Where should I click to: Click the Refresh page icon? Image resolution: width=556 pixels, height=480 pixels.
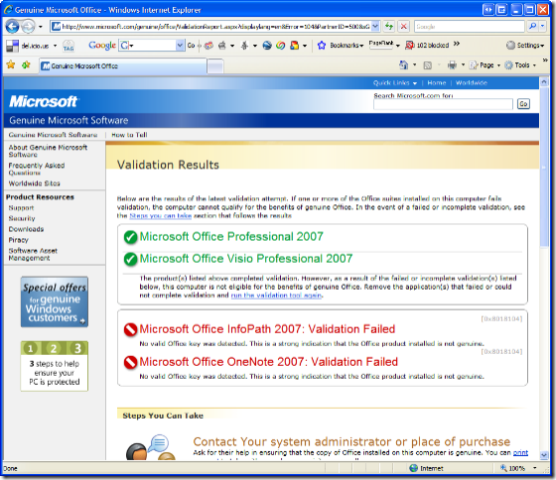click(389, 26)
